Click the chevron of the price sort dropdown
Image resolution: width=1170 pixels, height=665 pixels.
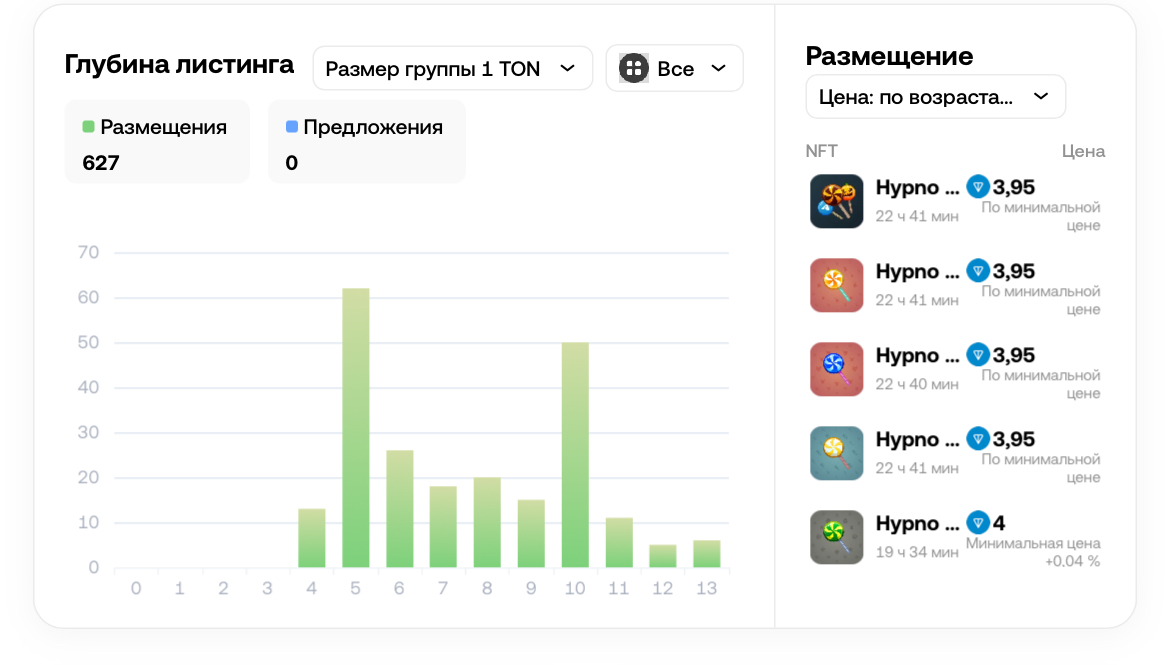point(1041,96)
